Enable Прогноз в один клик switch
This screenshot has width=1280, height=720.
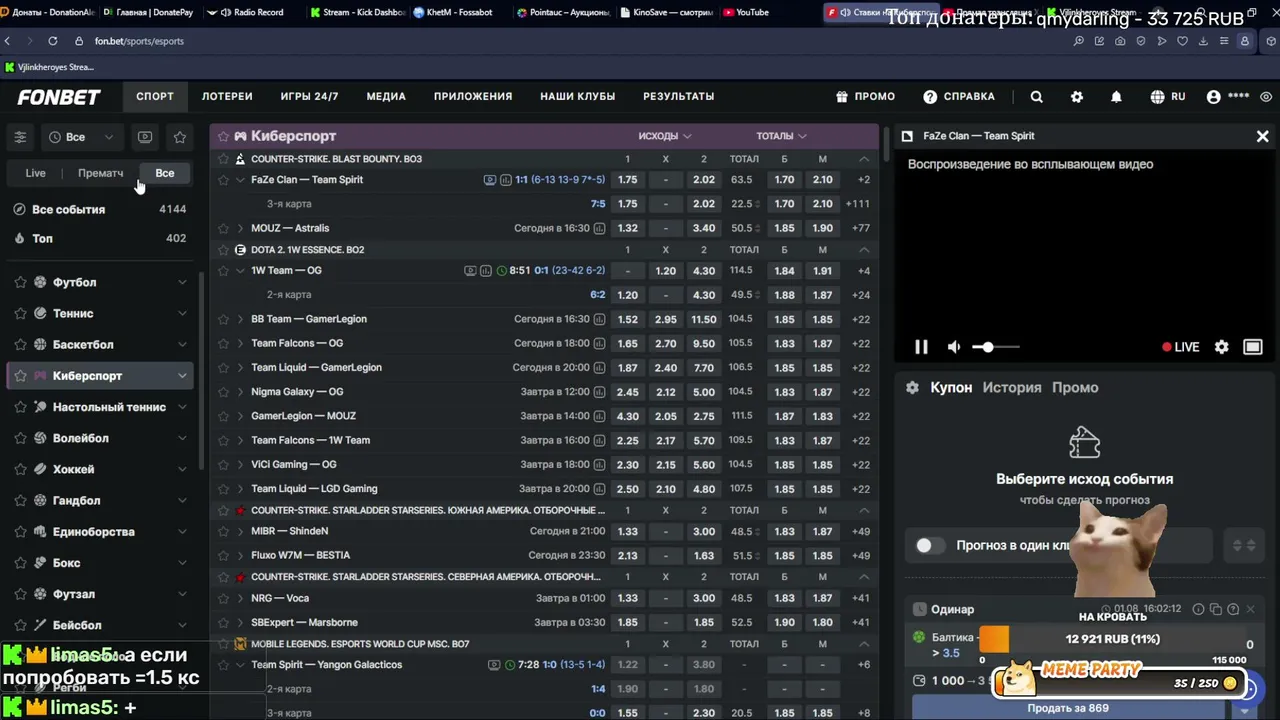(x=930, y=546)
